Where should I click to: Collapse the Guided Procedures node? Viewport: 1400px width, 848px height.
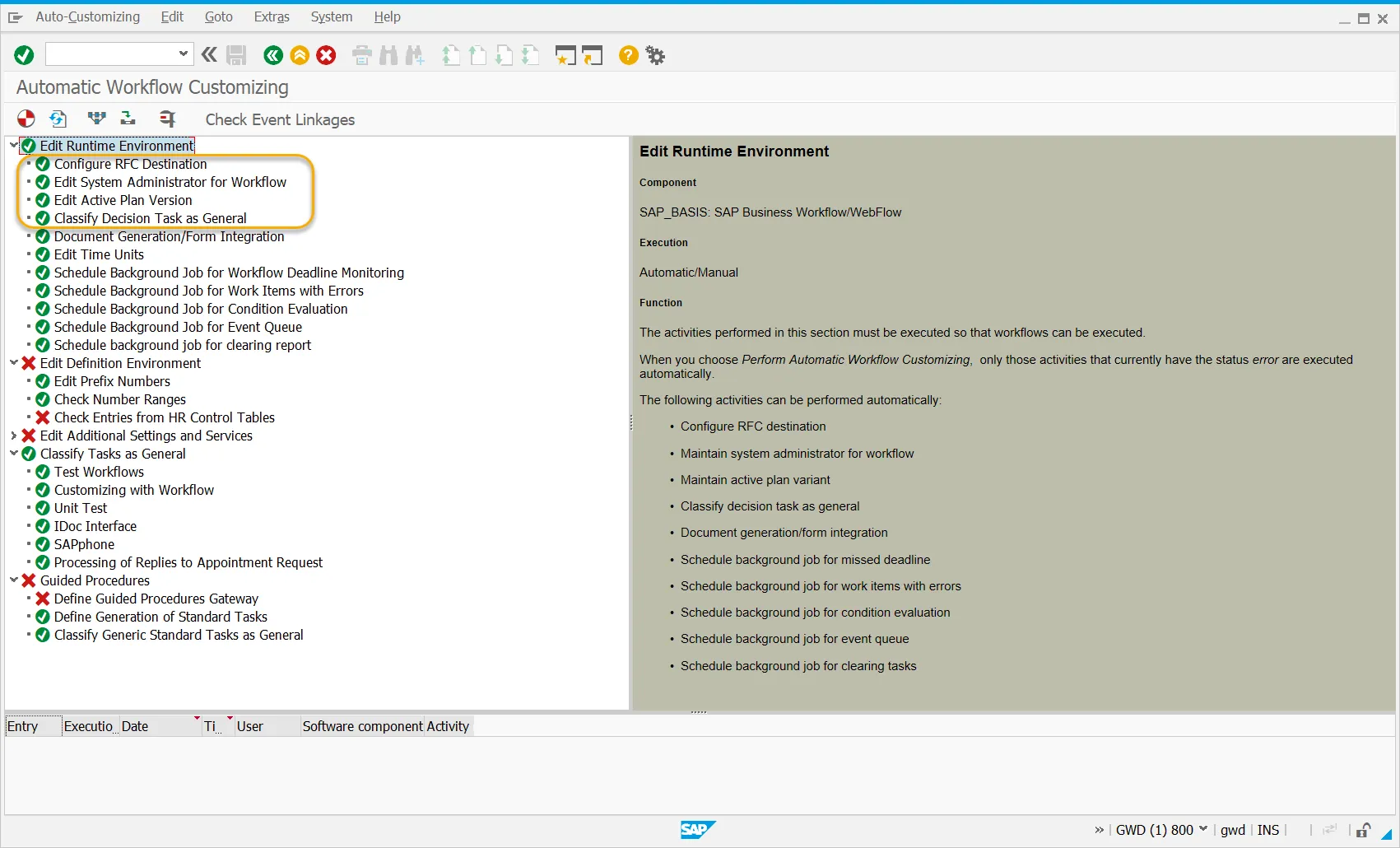click(13, 580)
